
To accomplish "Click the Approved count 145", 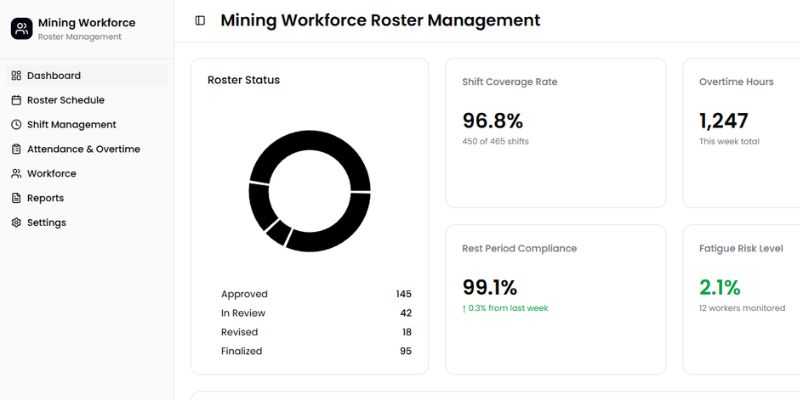I will [404, 294].
